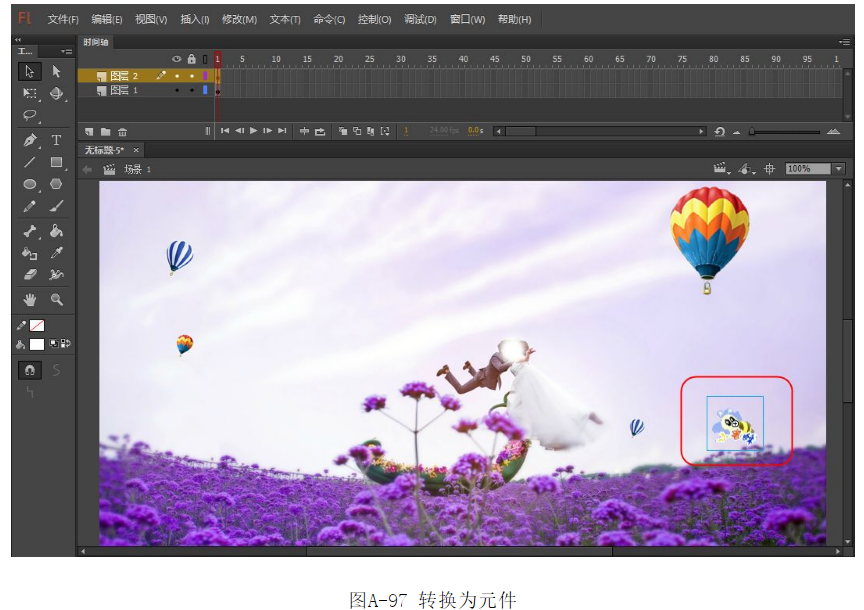Select the Text tool
This screenshot has width=864, height=610.
pyautogui.click(x=56, y=140)
